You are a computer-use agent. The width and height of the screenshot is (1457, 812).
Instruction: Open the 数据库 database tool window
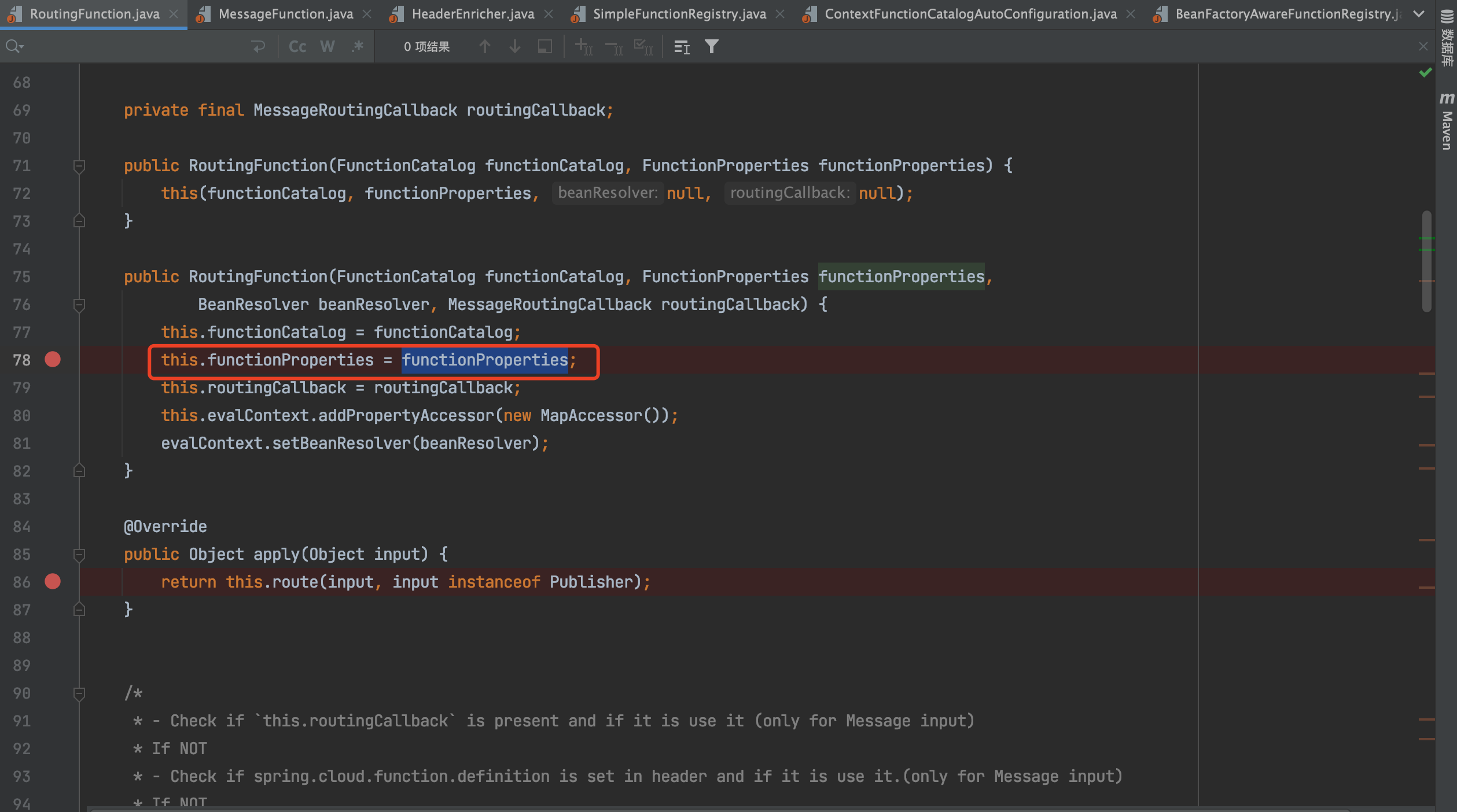(x=1447, y=32)
